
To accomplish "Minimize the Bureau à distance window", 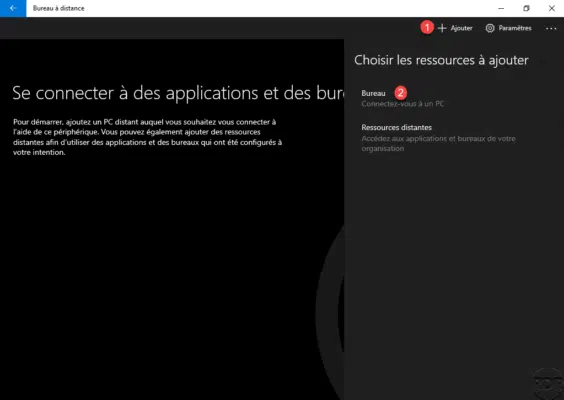I will click(501, 8).
